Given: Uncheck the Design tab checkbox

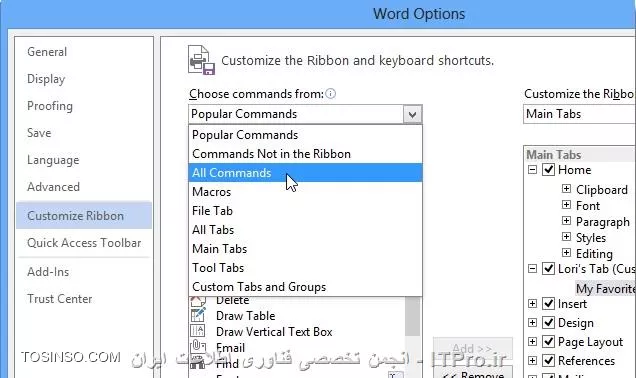Looking at the screenshot, I should (x=548, y=322).
